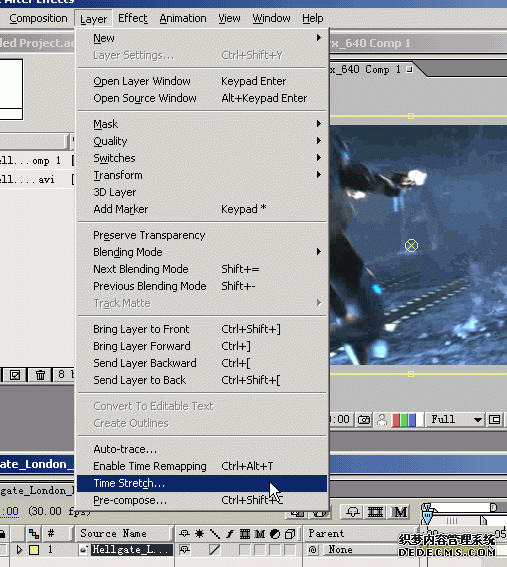The width and height of the screenshot is (507, 567).
Task: Click the motion blur M column header
Action: pos(260,533)
